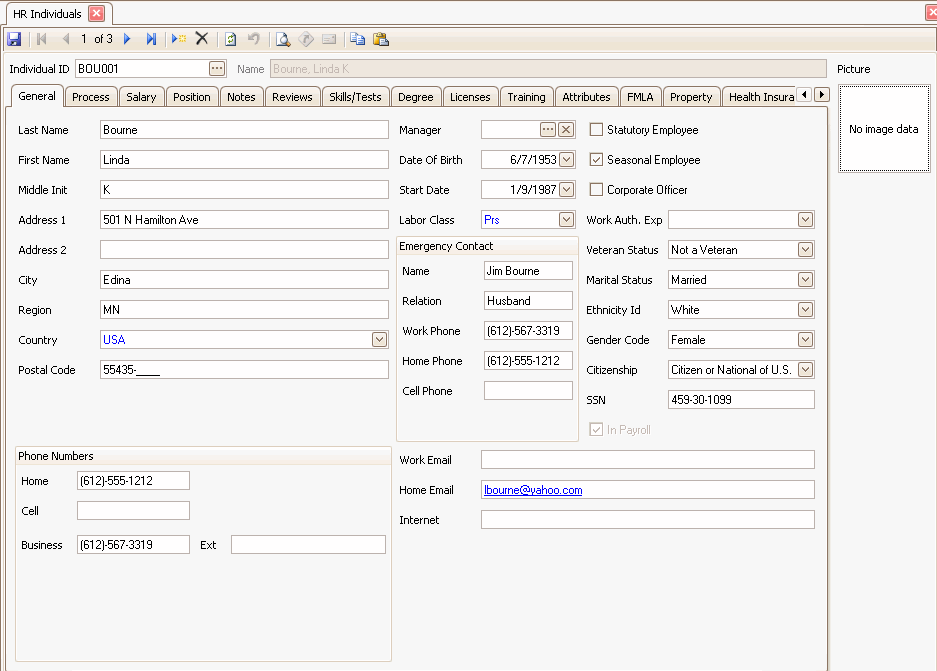937x671 pixels.
Task: Click the lbourne@yahoo.com home email link
Action: pyautogui.click(x=533, y=490)
